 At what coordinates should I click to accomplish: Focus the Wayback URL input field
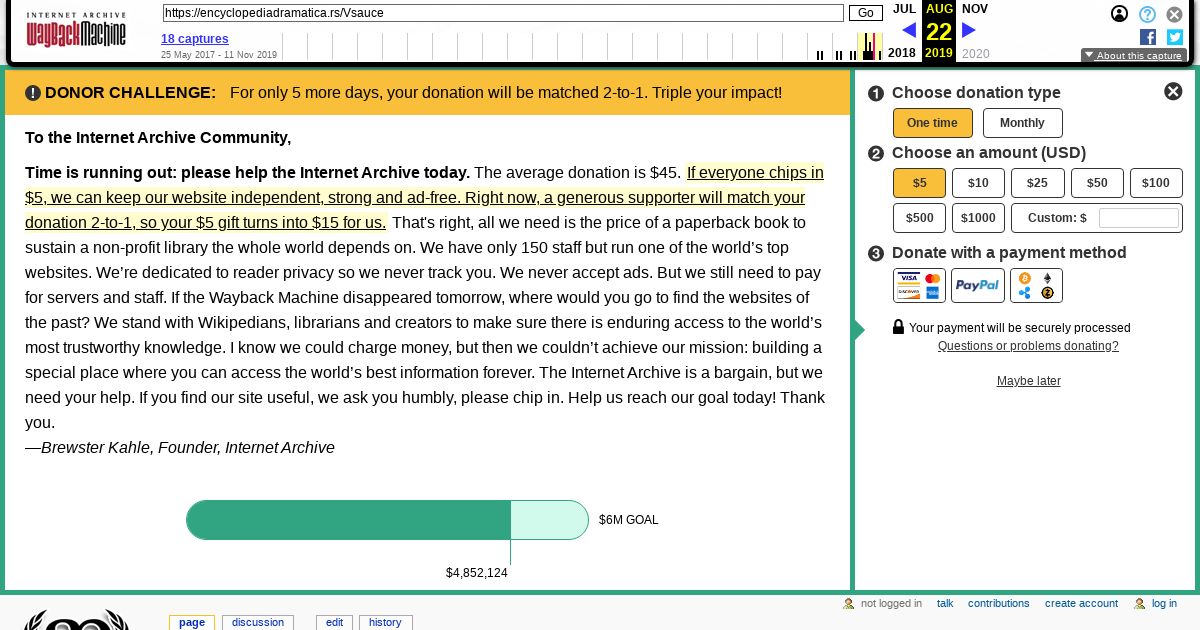tap(503, 13)
